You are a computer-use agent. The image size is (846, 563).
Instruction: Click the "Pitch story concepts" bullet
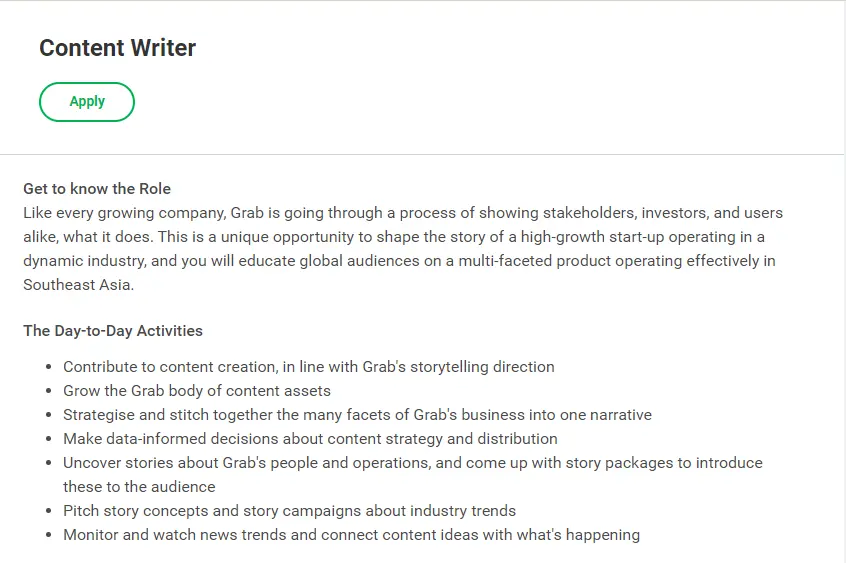[289, 511]
